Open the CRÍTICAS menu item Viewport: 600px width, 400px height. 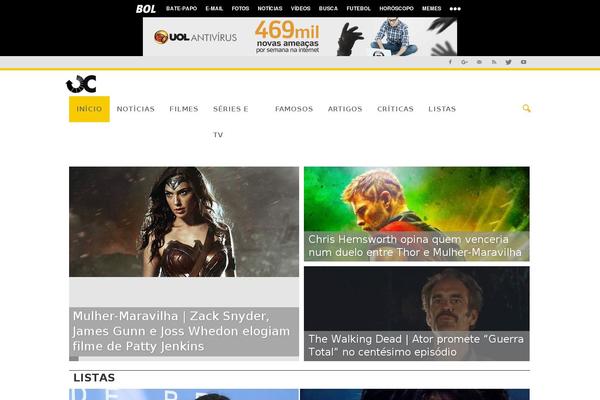pyautogui.click(x=395, y=109)
